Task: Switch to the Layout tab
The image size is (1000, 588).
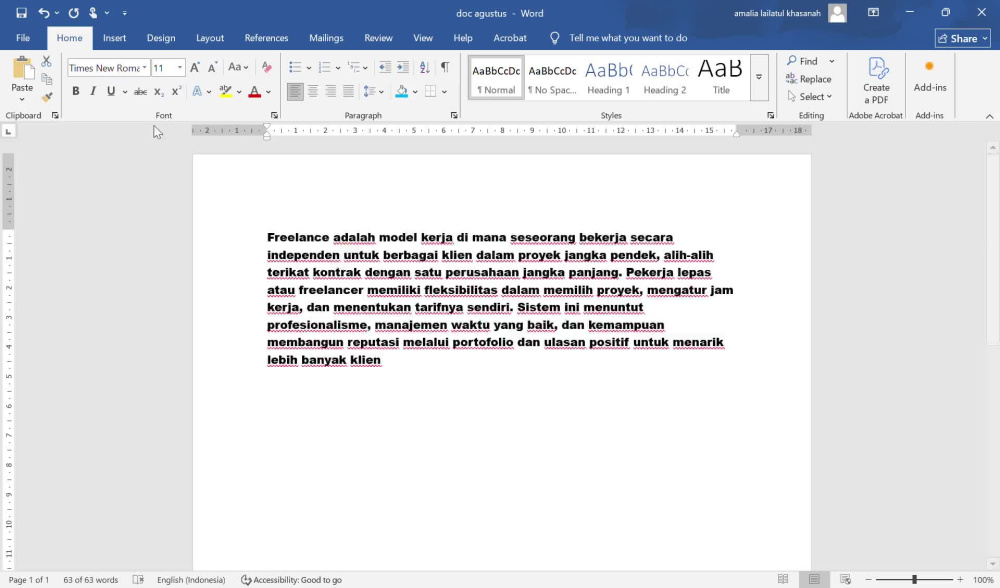Action: (x=210, y=38)
